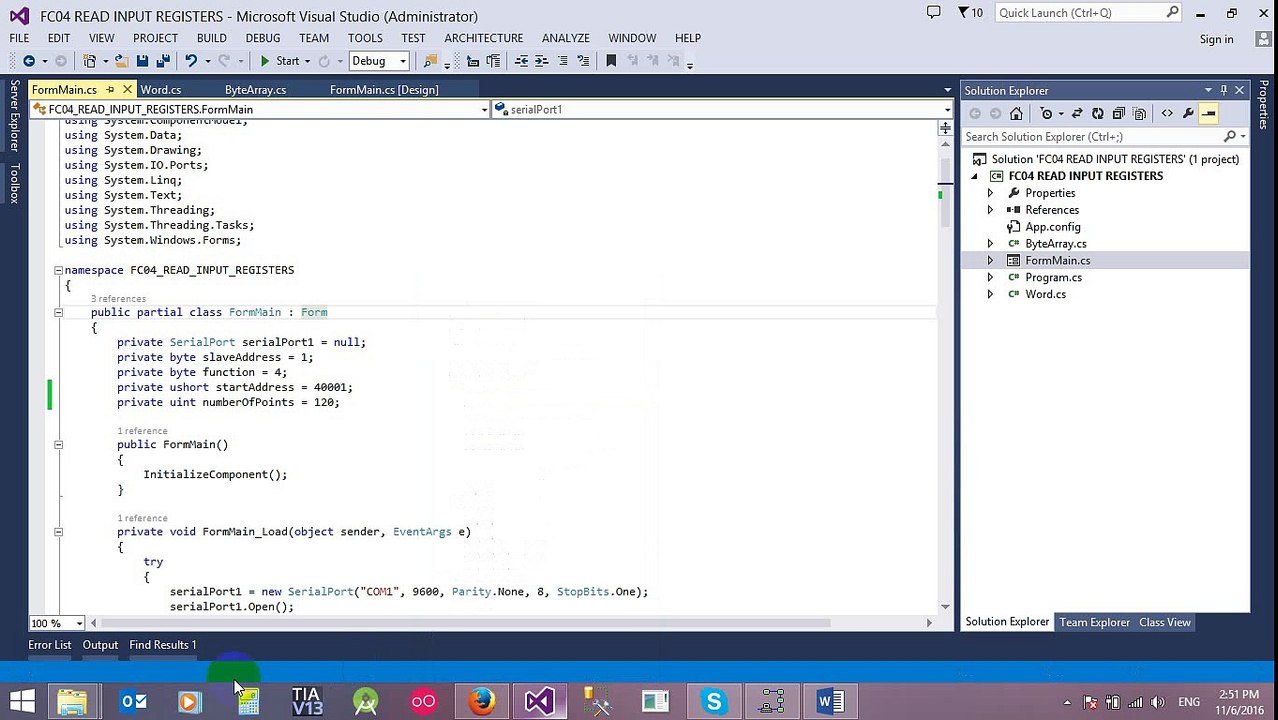Open Firefox from the taskbar
This screenshot has height=720, width=1278.
pos(482,701)
